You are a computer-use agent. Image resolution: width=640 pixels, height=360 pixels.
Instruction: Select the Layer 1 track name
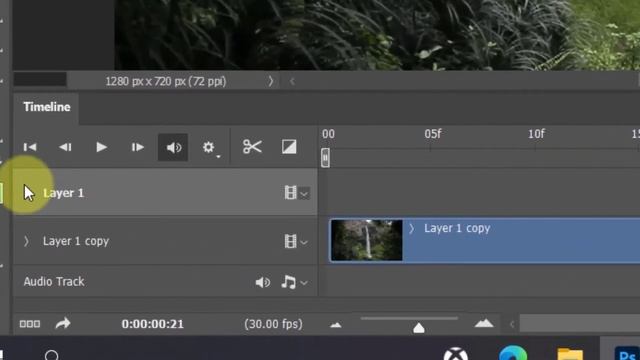pyautogui.click(x=63, y=193)
